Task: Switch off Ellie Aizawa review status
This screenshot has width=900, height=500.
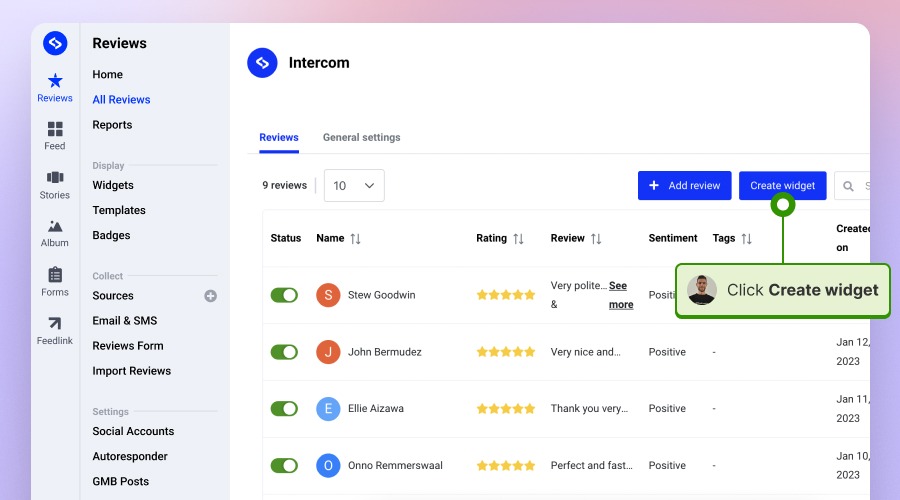Action: click(x=284, y=408)
